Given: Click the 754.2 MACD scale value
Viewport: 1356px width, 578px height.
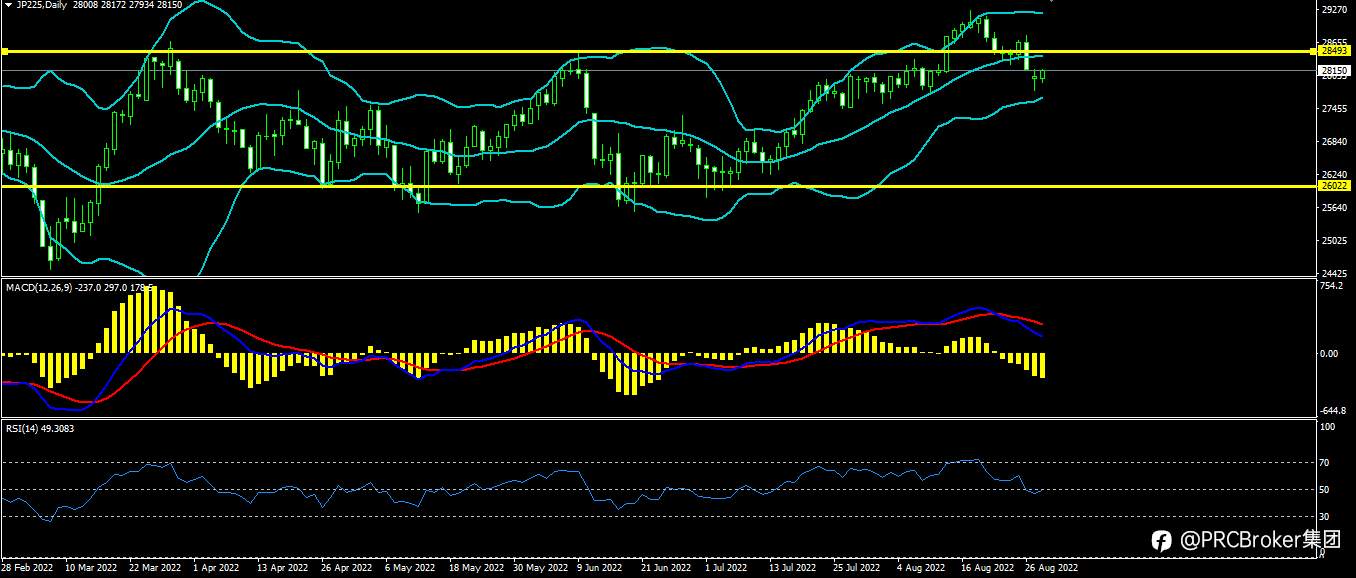Looking at the screenshot, I should tap(1331, 286).
